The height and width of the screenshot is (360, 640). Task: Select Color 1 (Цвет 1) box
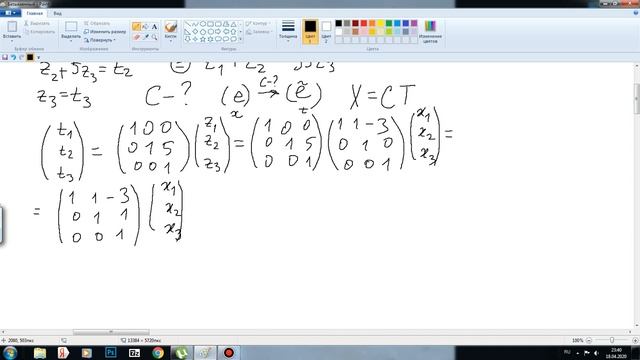310,31
